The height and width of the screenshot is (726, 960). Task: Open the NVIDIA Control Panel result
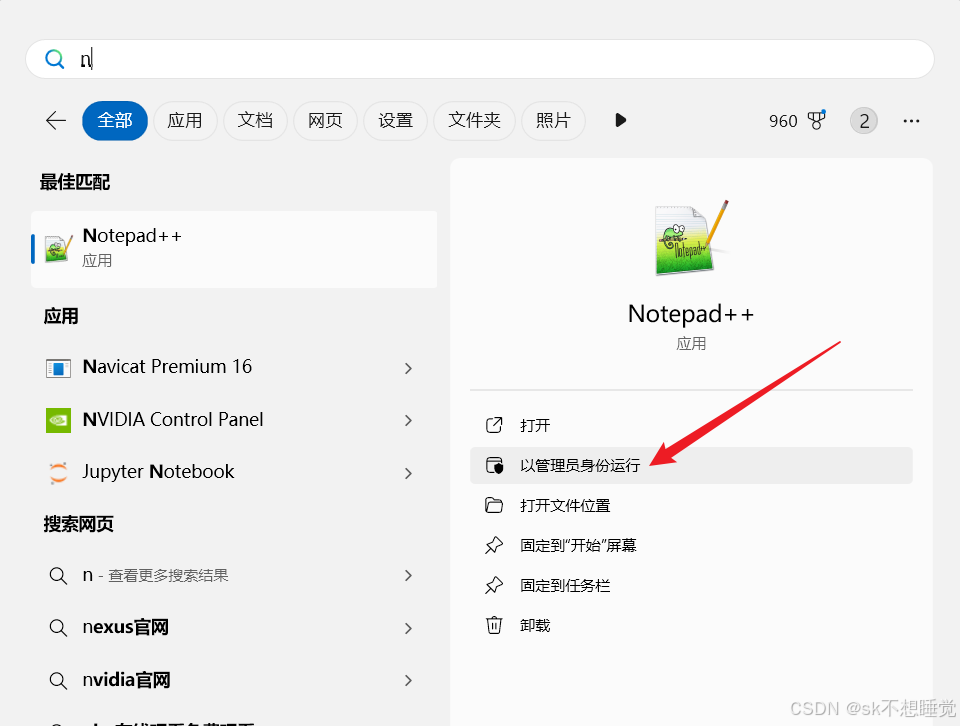tap(234, 420)
